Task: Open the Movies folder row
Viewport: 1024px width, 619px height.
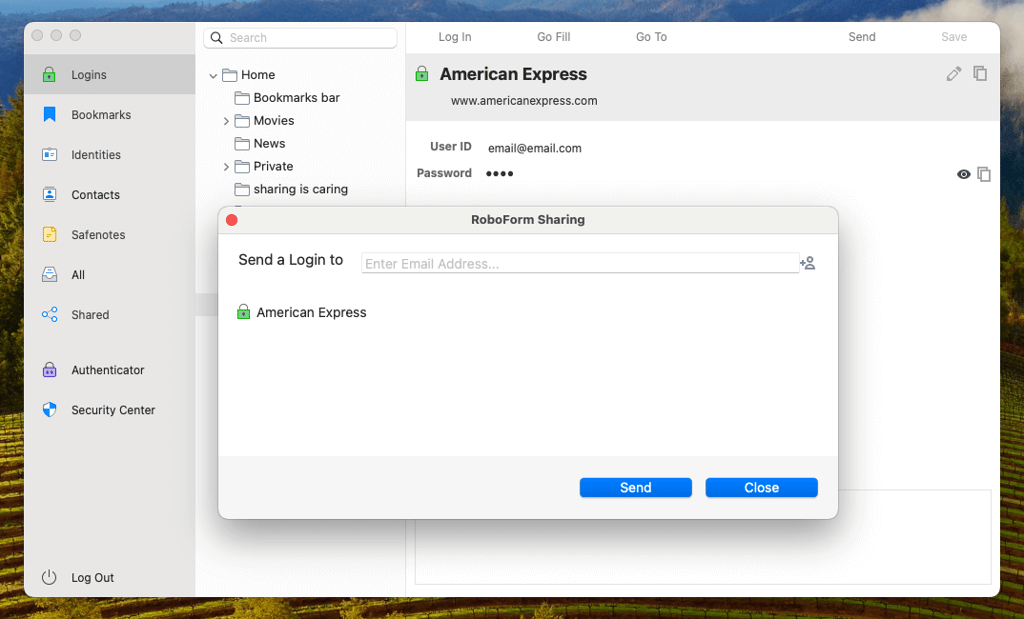Action: coord(264,121)
